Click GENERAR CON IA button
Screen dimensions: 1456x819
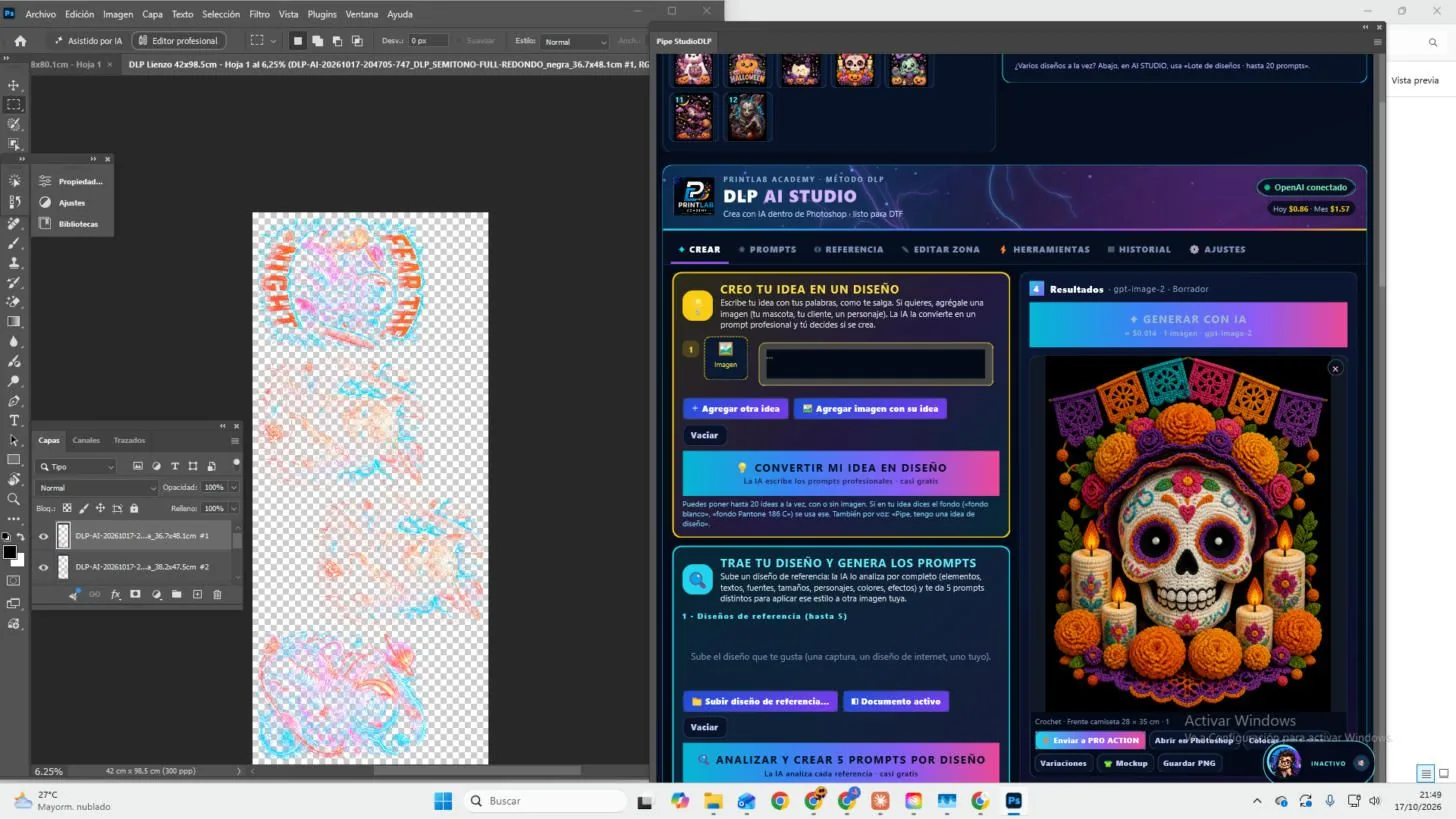click(1188, 325)
